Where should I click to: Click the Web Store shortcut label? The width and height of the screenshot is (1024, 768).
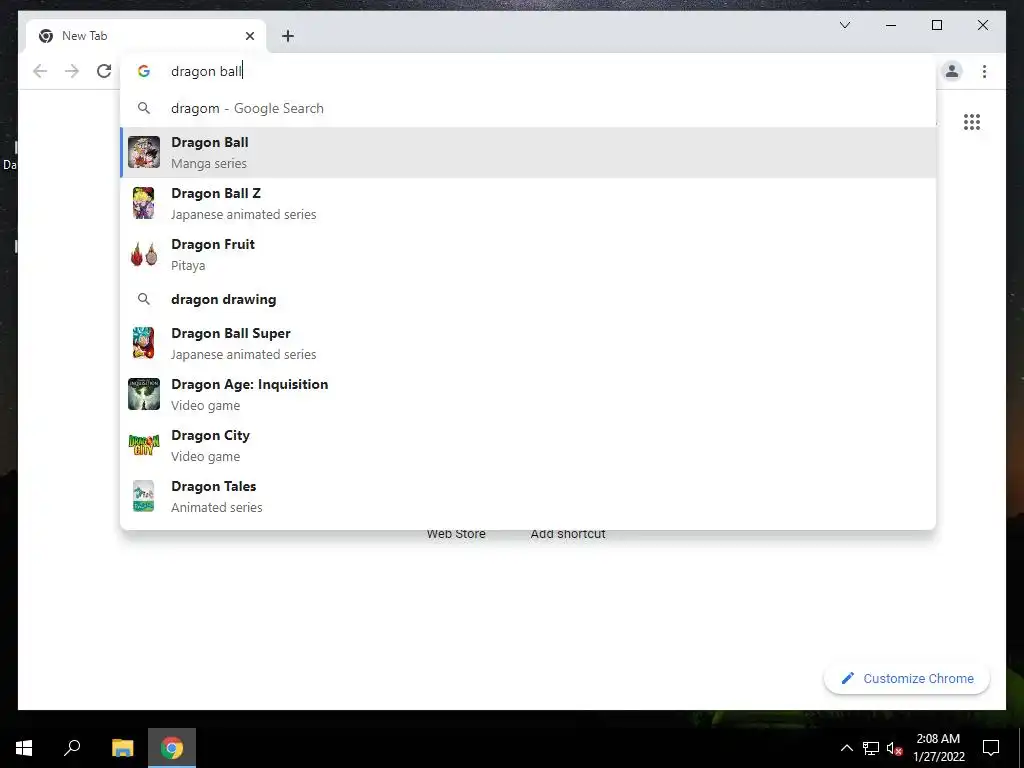pos(456,534)
